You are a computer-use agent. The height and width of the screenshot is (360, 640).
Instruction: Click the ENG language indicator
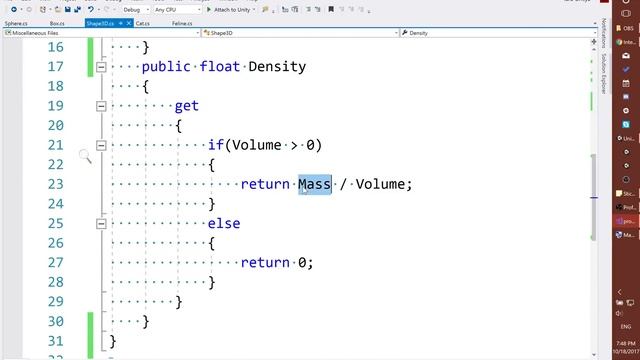(626, 327)
